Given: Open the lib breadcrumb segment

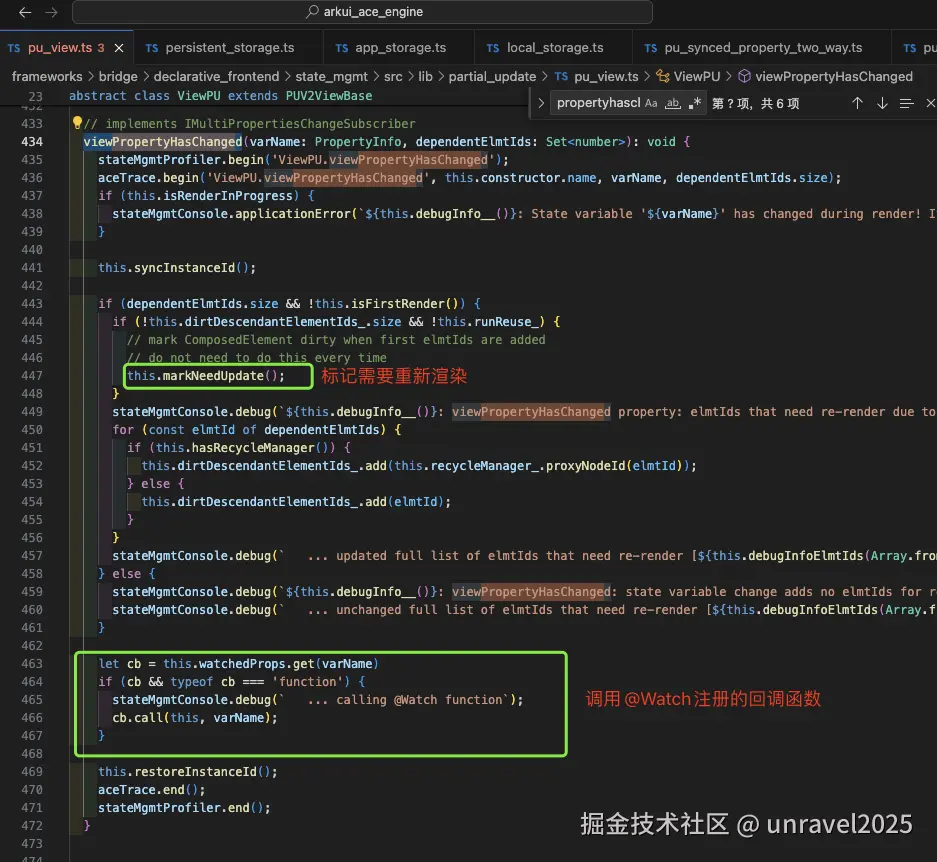Looking at the screenshot, I should (x=425, y=77).
